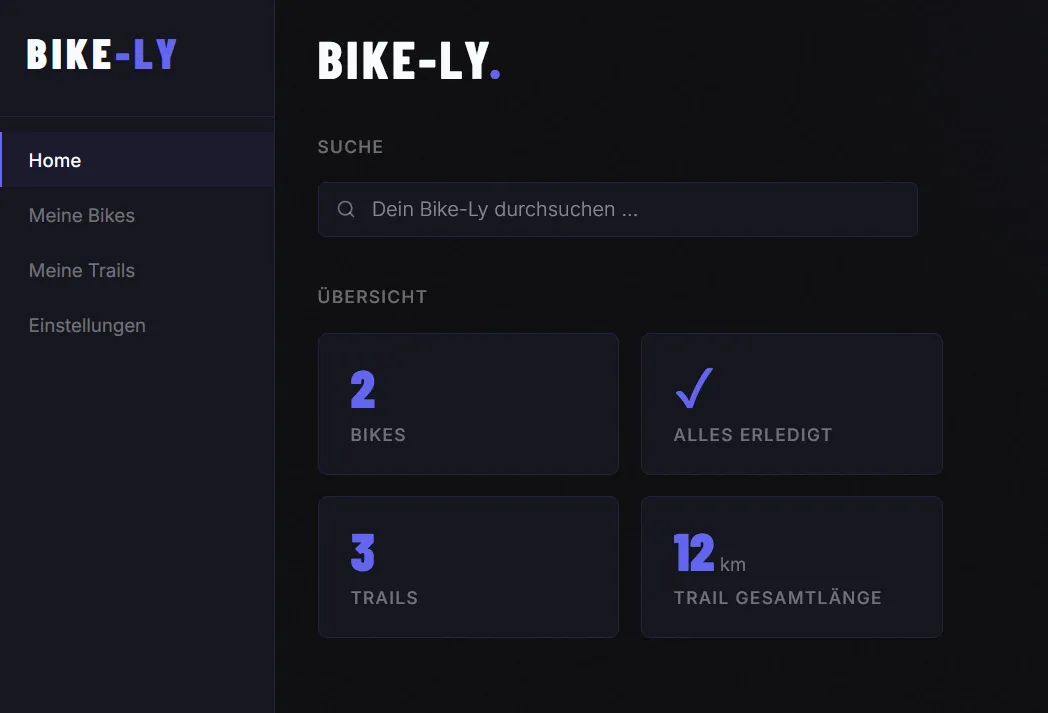Select Home in the navigation sidebar

coord(55,160)
